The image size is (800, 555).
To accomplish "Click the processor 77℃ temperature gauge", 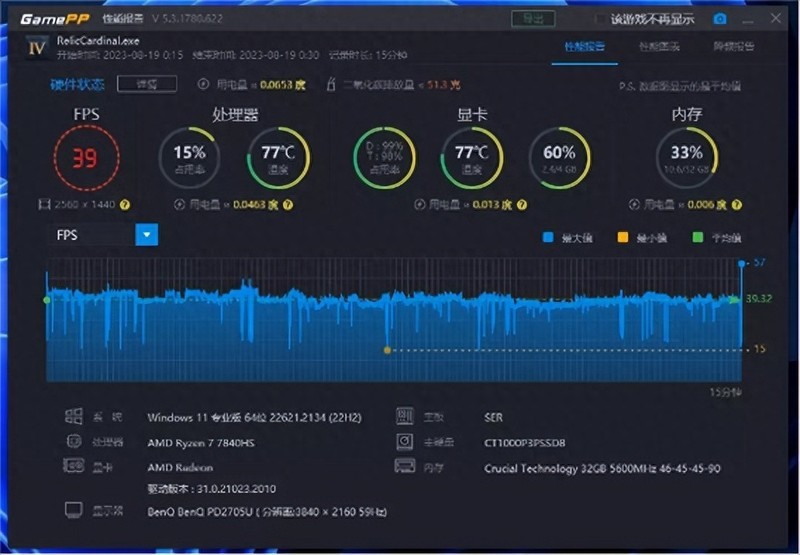I will [x=278, y=158].
